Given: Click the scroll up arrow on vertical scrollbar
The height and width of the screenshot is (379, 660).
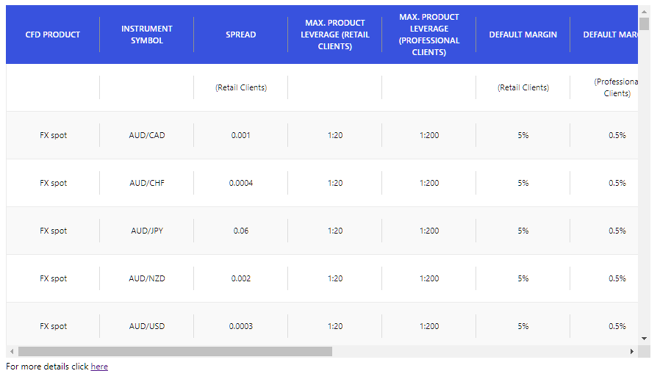Looking at the screenshot, I should tap(644, 11).
